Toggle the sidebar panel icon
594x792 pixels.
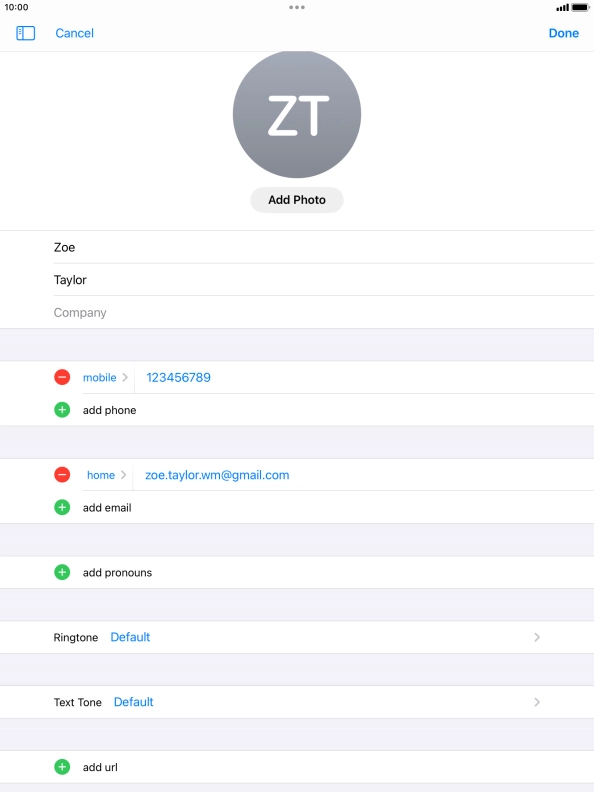coord(25,33)
